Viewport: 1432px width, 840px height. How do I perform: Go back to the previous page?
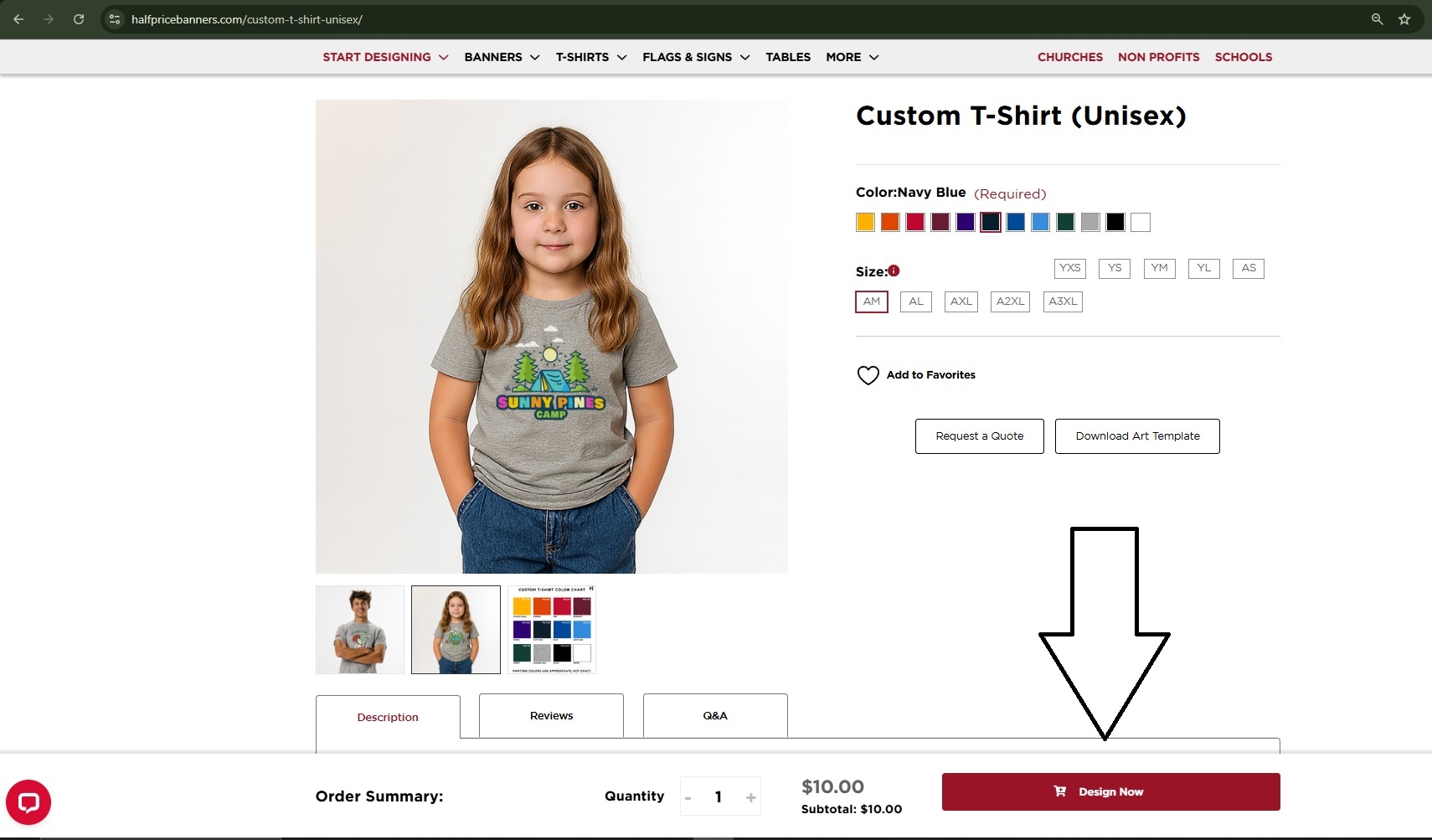18,19
